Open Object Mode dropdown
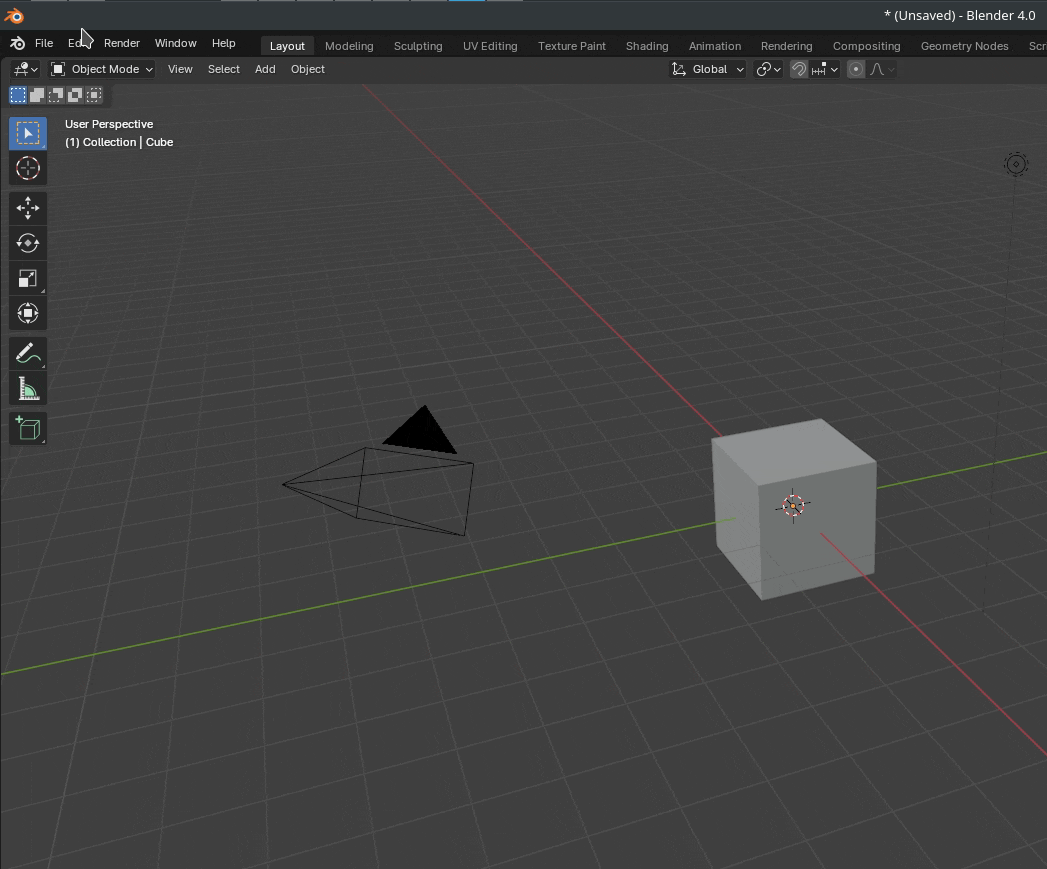The height and width of the screenshot is (869, 1047). [x=102, y=69]
